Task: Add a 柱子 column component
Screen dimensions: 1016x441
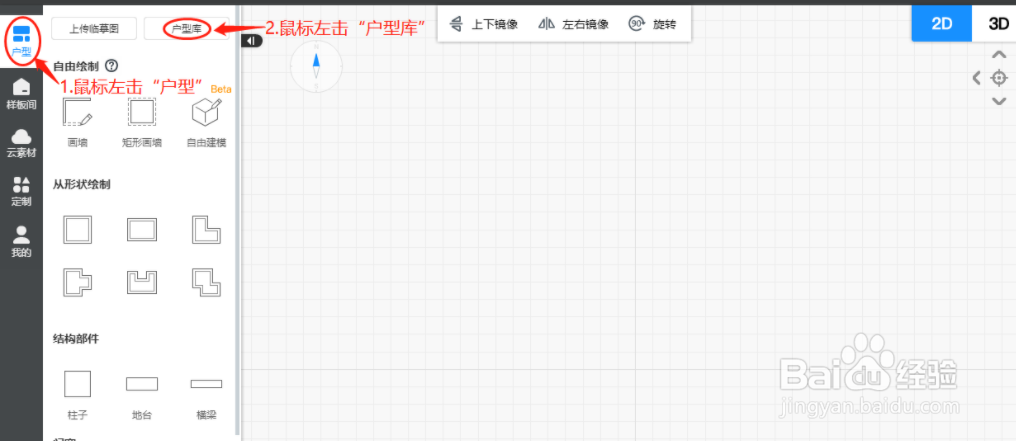Action: 77,394
